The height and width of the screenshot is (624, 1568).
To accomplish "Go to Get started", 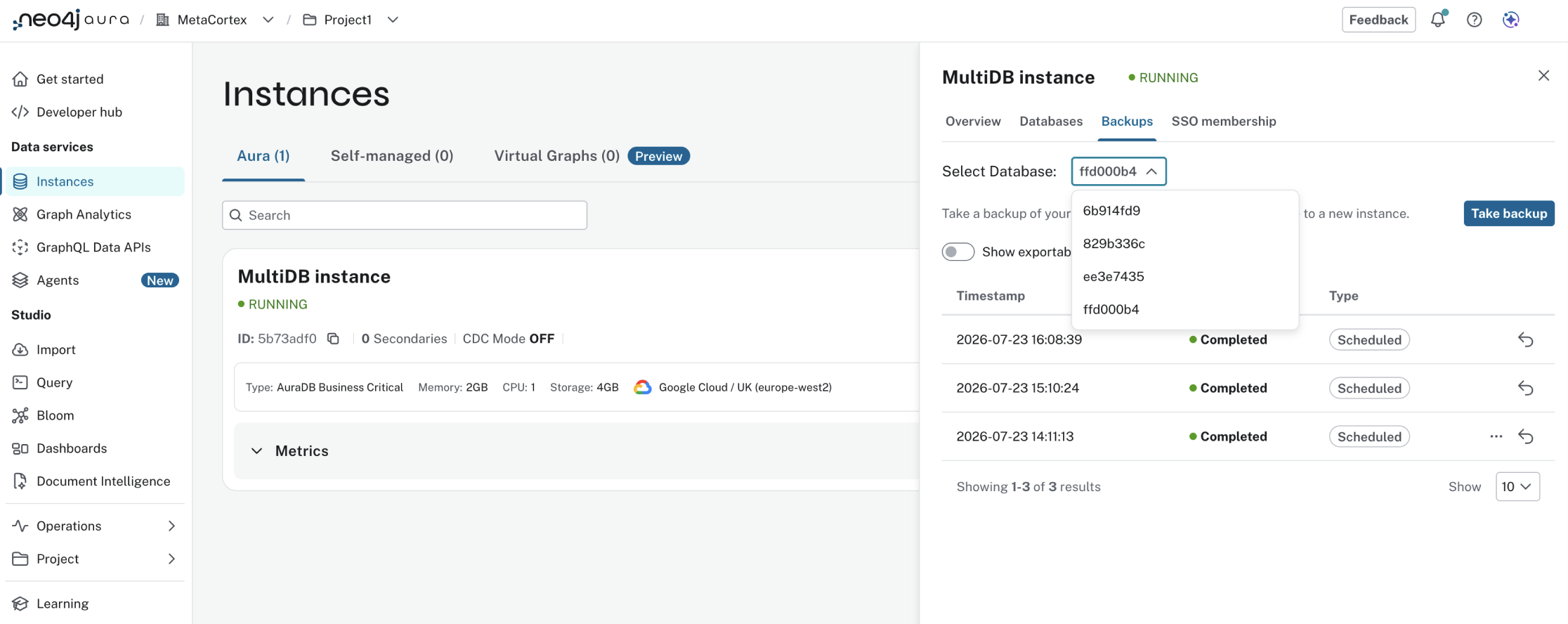I will (95, 79).
